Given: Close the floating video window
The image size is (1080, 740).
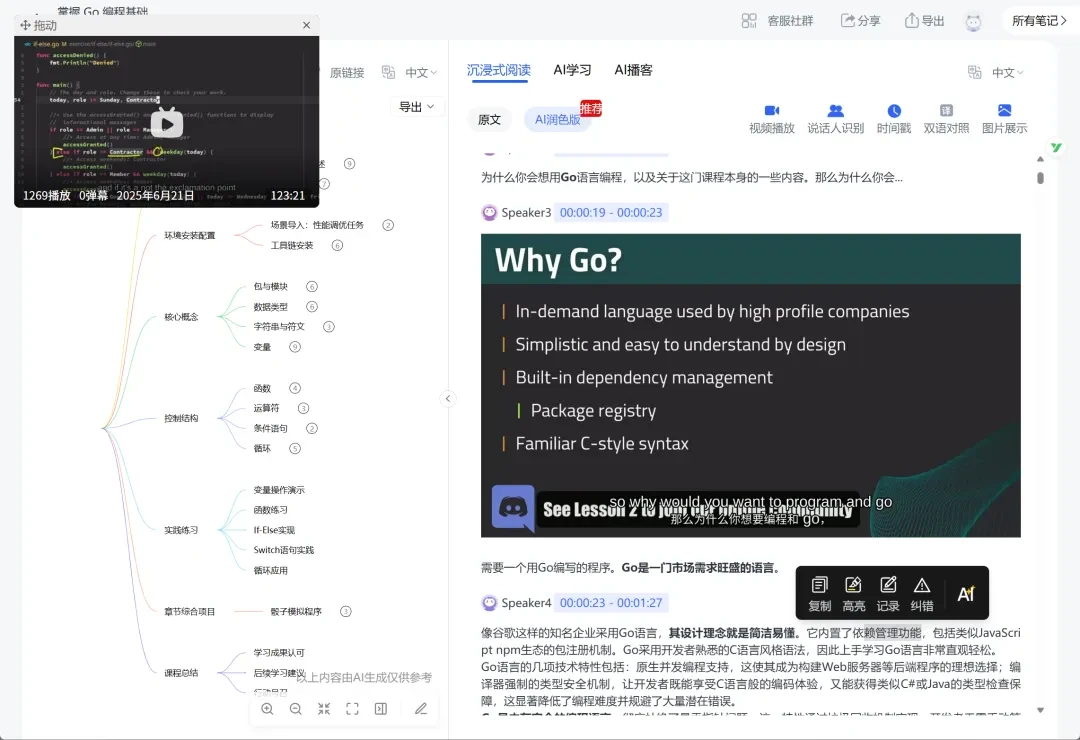Looking at the screenshot, I should click(x=307, y=25).
